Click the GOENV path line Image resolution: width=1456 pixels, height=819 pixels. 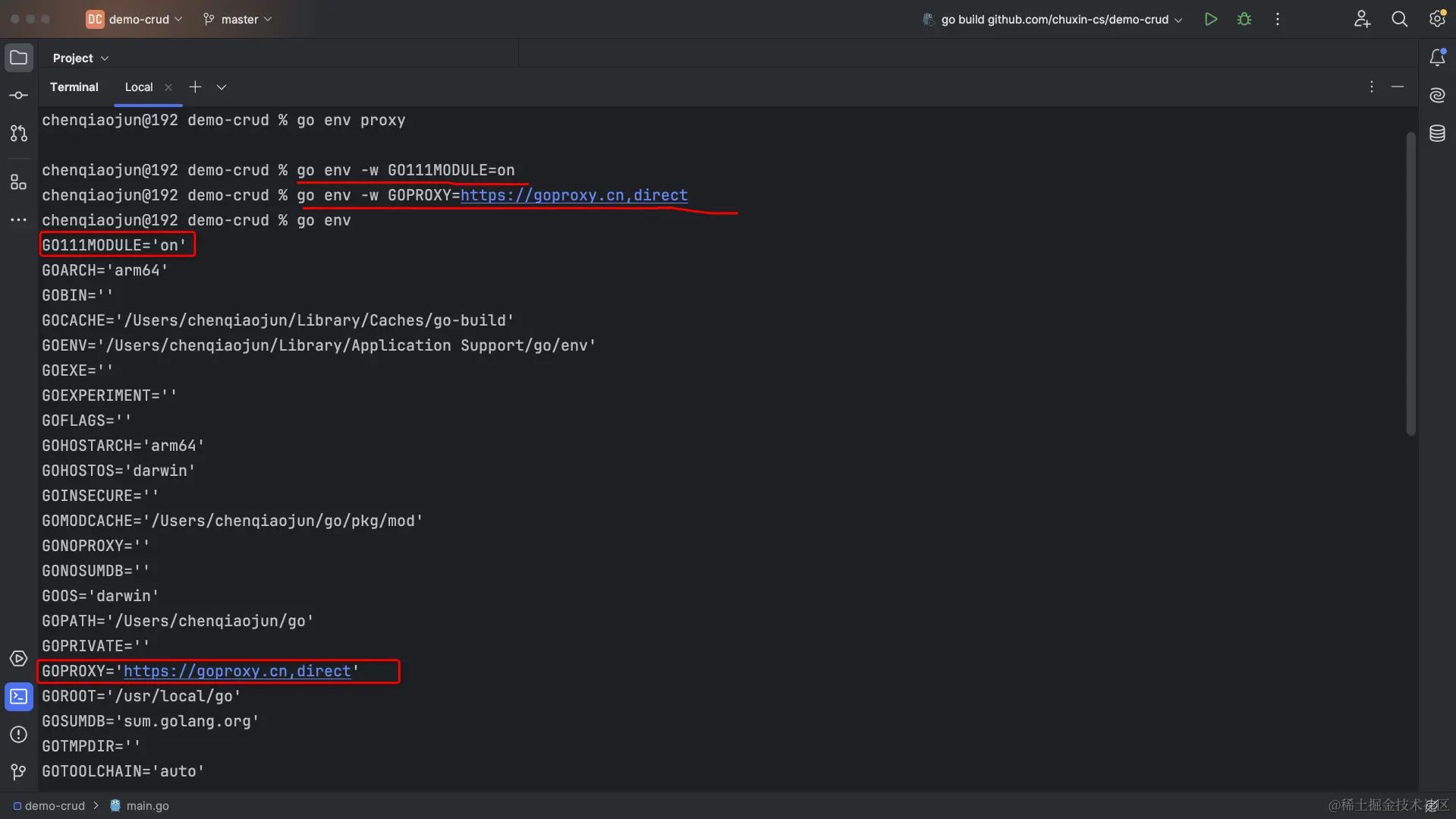[319, 345]
